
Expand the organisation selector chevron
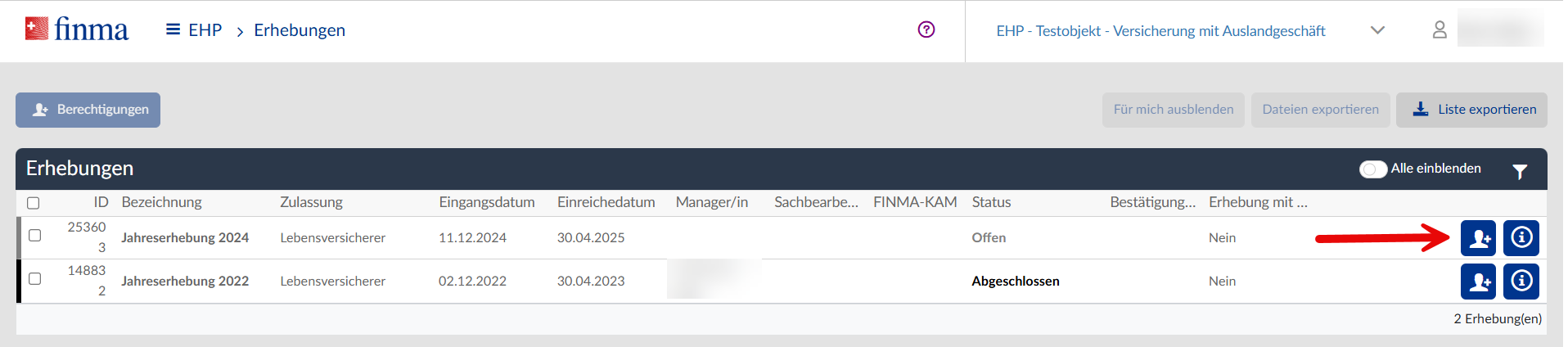pyautogui.click(x=1377, y=30)
